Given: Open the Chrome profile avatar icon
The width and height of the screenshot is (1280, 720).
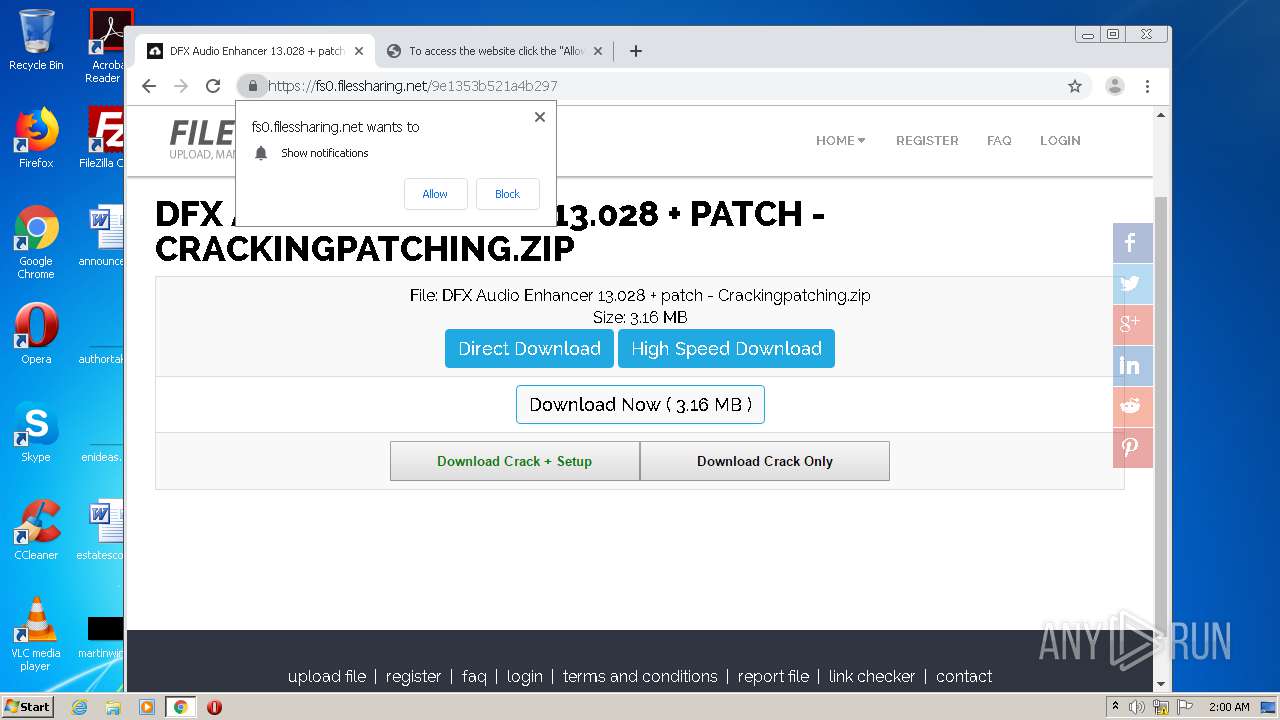Looking at the screenshot, I should pos(1115,86).
